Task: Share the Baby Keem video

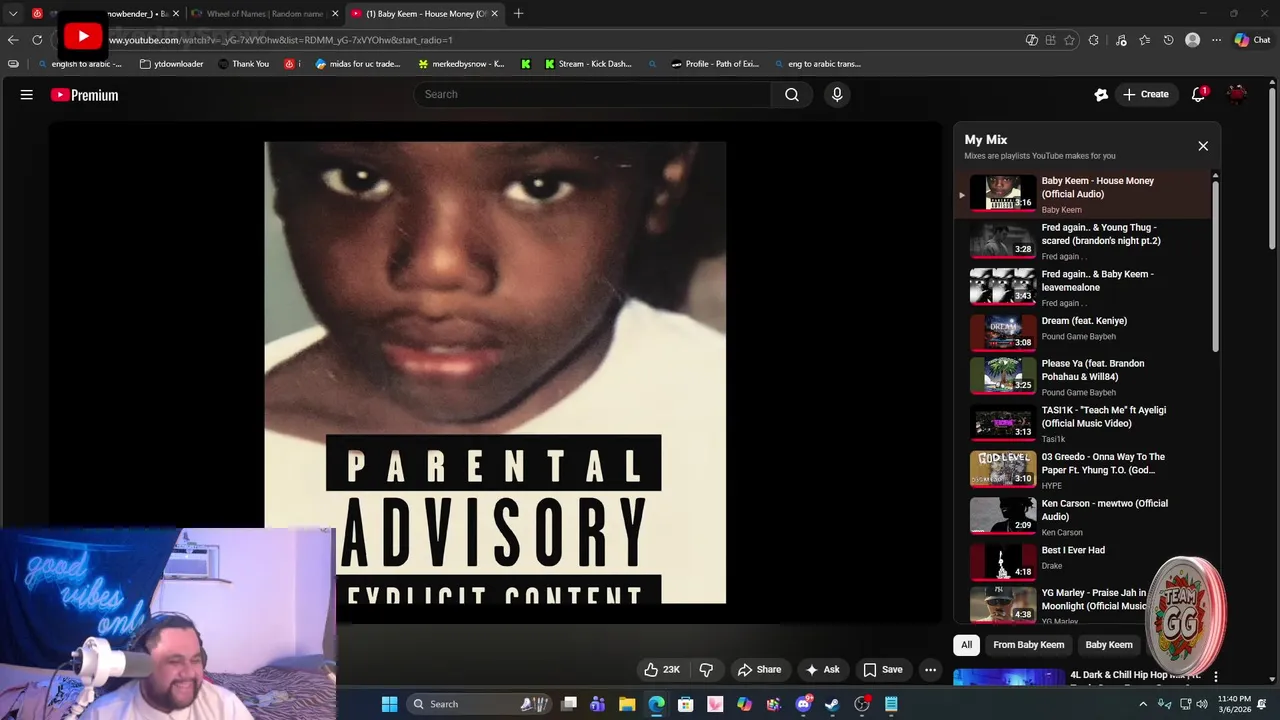Action: (x=759, y=670)
